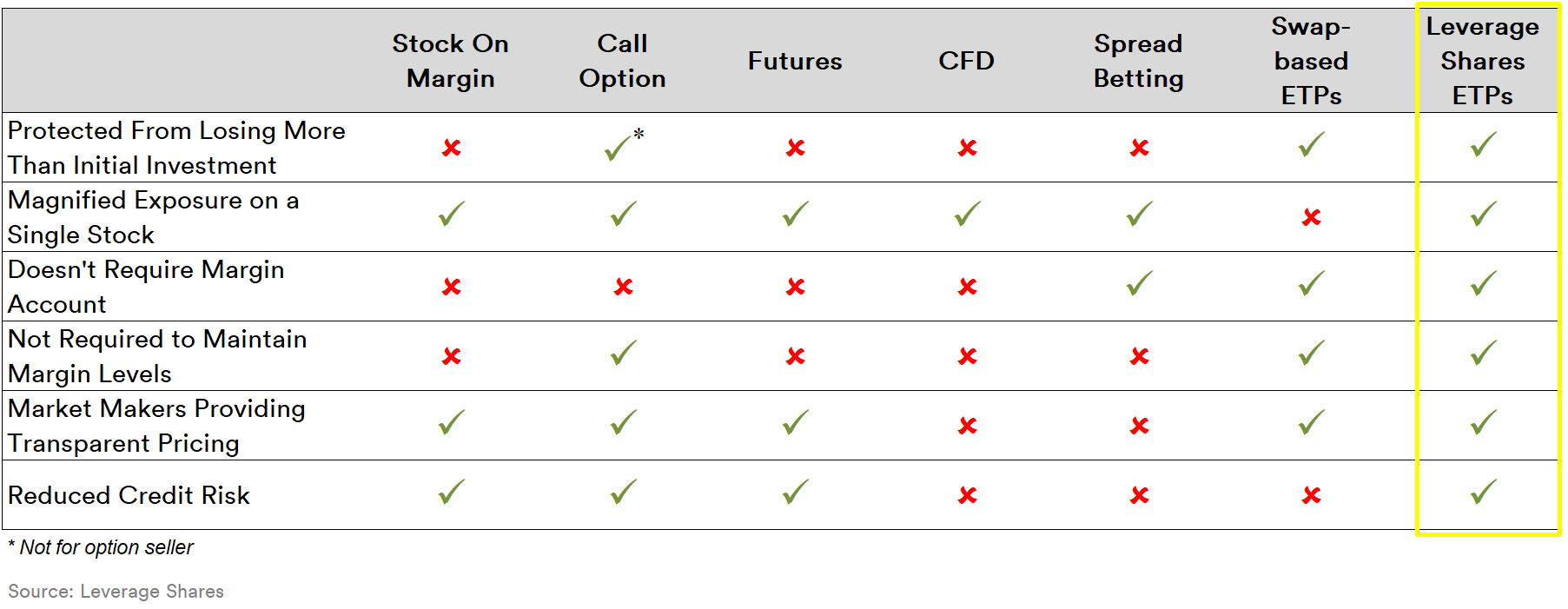The height and width of the screenshot is (609, 1568).
Task: Click the Stock On Margin column header
Action: click(450, 61)
